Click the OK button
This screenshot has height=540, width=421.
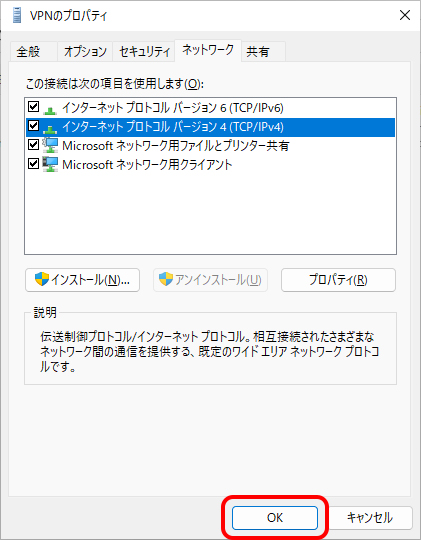click(x=275, y=518)
